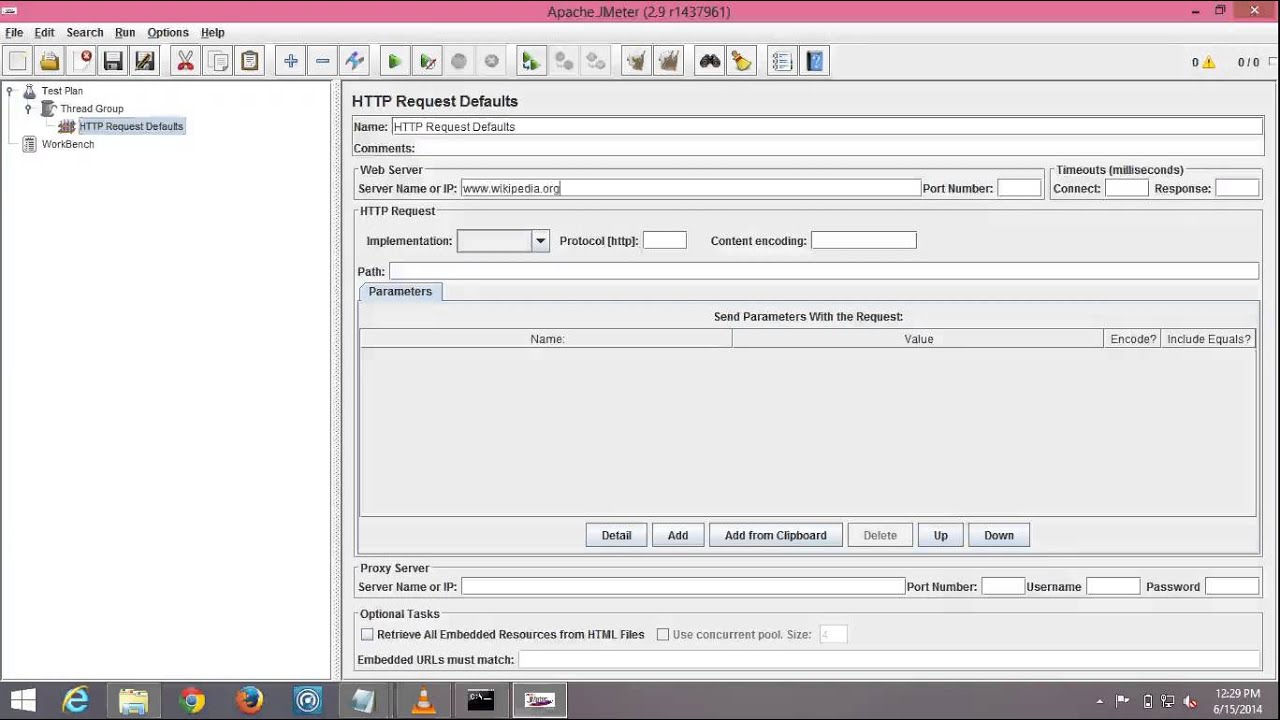This screenshot has height=720, width=1280.
Task: Click the New test plan toolbar icon
Action: (18, 61)
